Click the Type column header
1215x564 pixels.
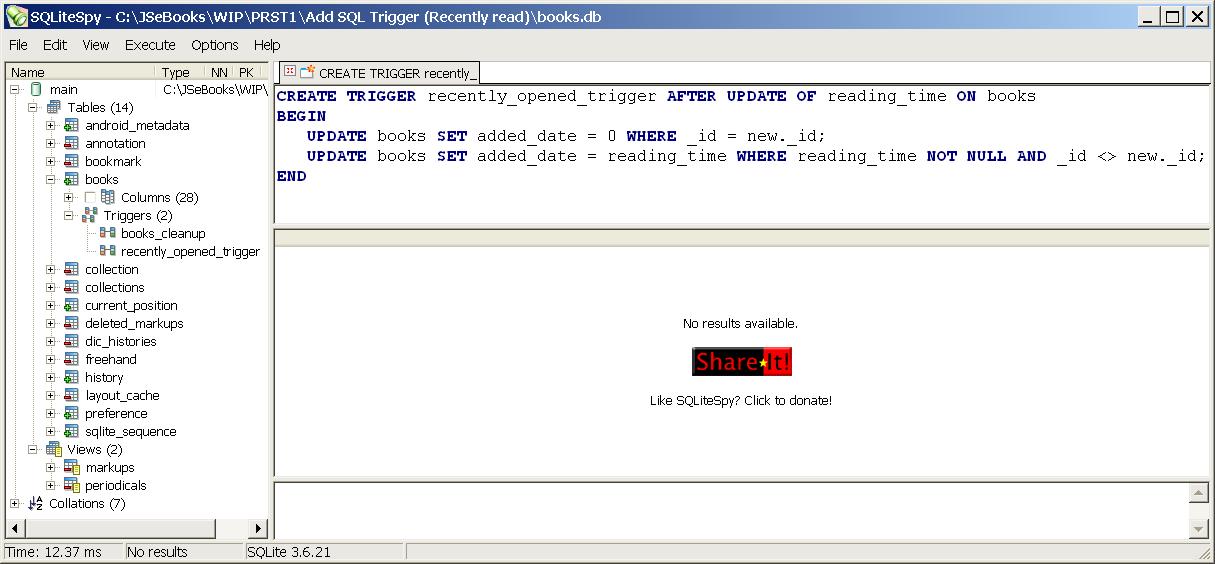(x=181, y=72)
